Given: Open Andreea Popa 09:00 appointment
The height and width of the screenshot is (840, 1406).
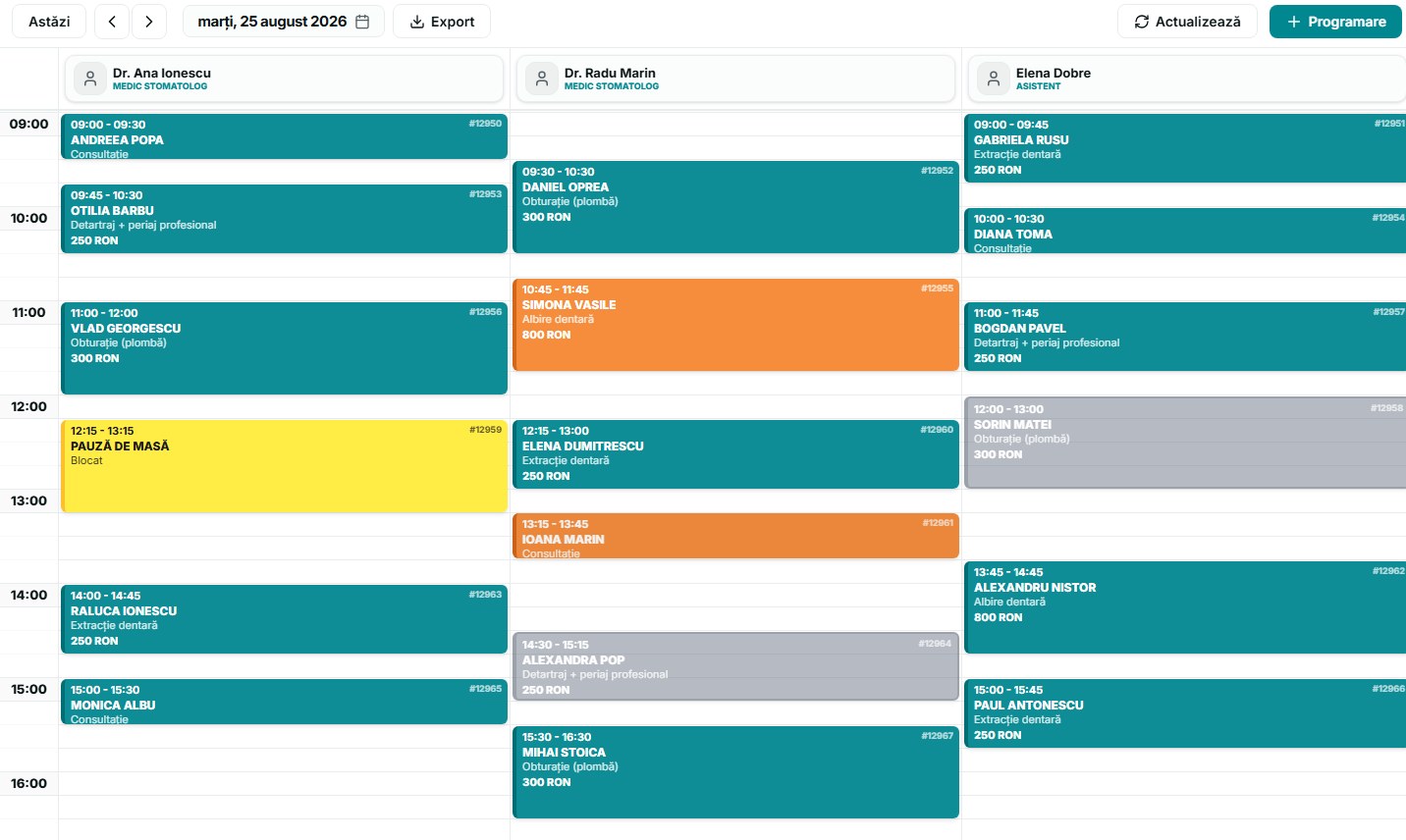Looking at the screenshot, I should (284, 136).
